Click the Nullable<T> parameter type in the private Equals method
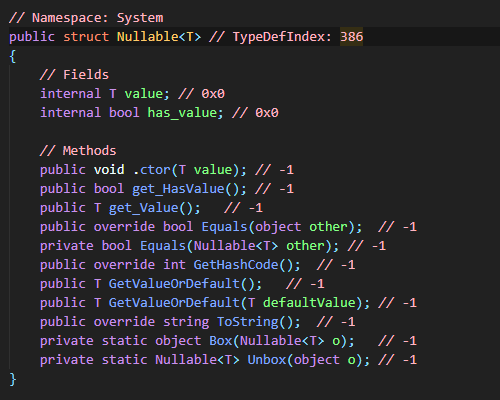 (236, 246)
